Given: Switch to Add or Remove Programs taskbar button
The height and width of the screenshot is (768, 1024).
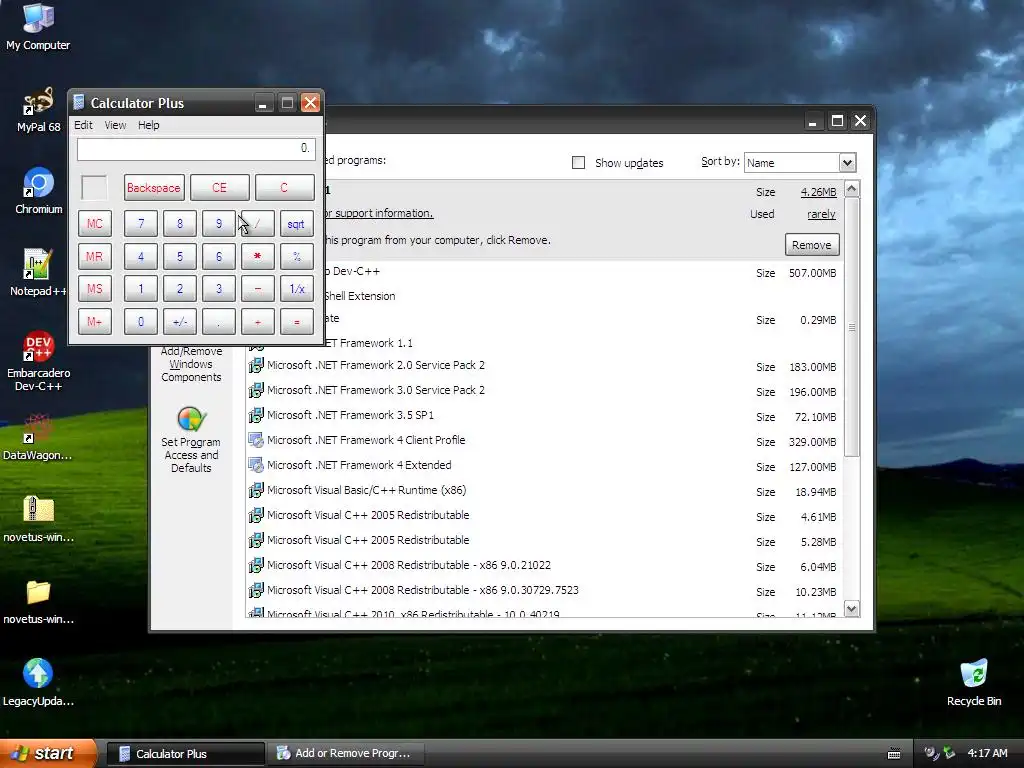Looking at the screenshot, I should click(x=346, y=754).
